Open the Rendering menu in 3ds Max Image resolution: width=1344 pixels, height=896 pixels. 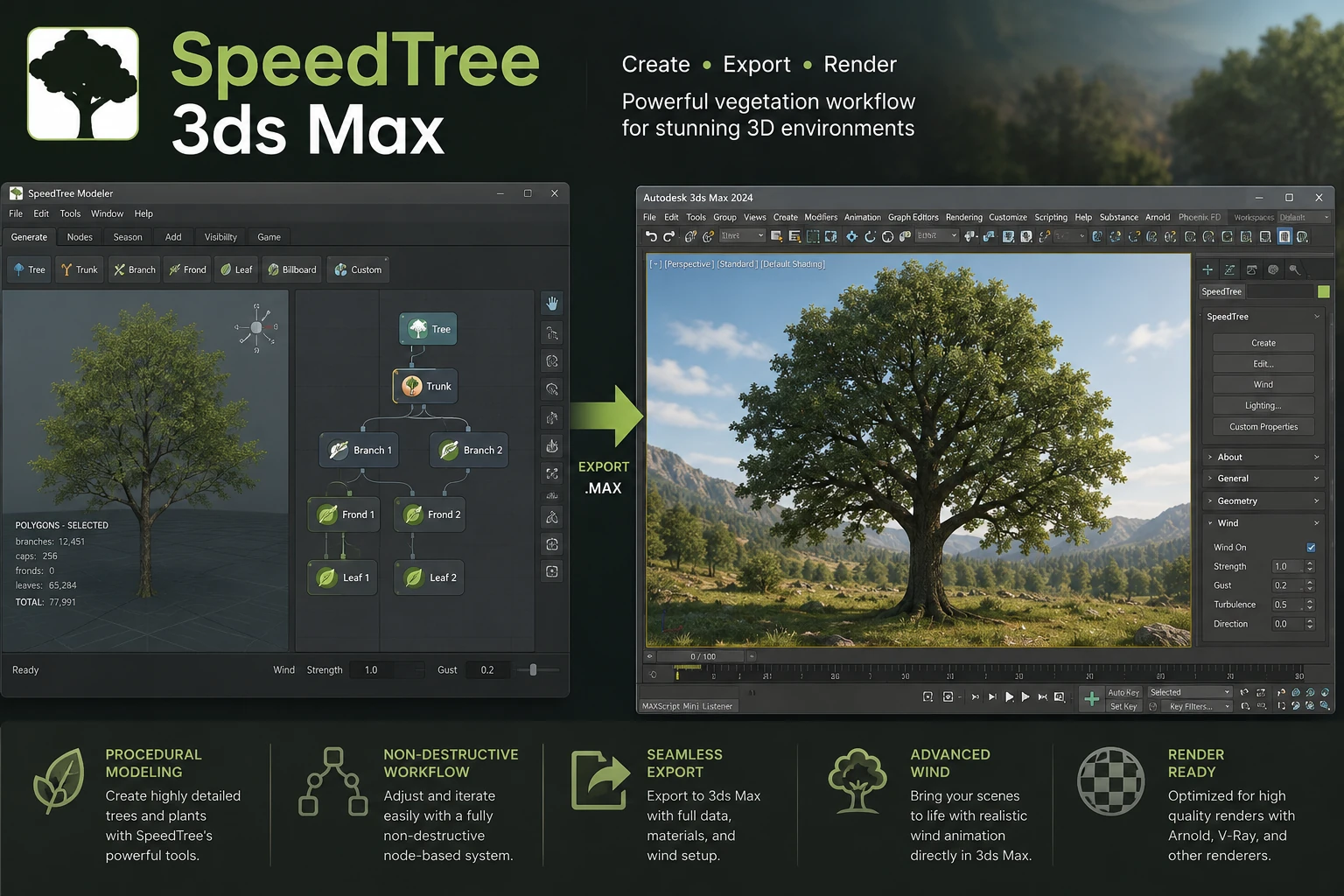point(963,217)
